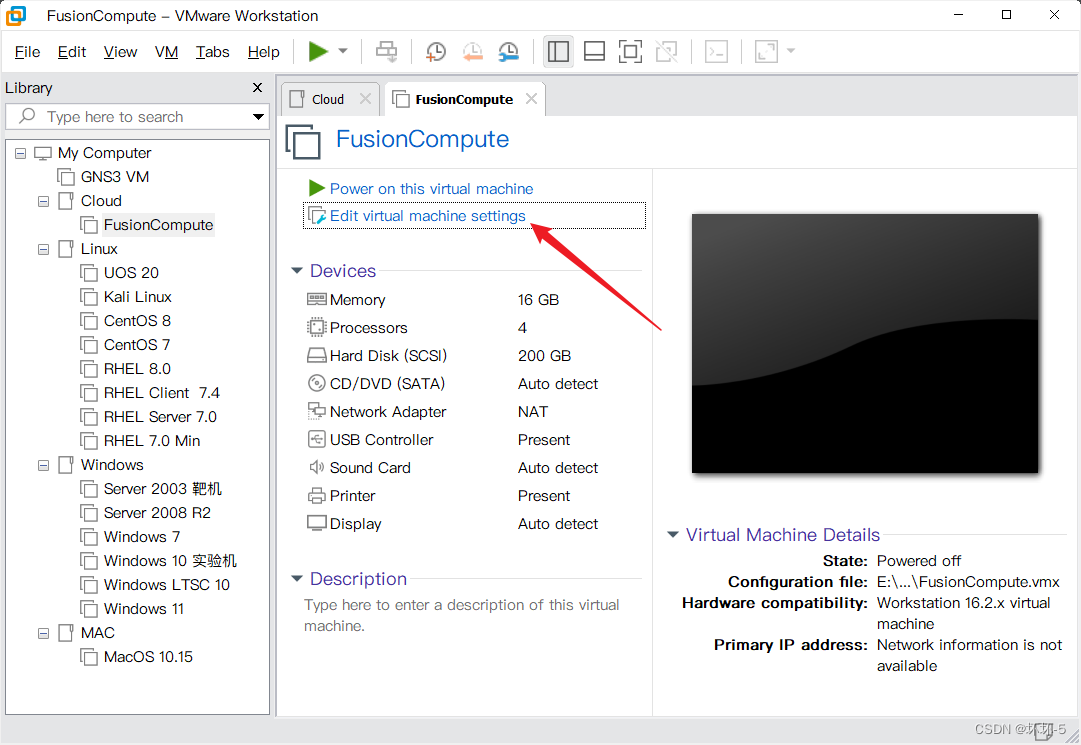Click the CD/DVD (SATA) device icon
This screenshot has width=1081, height=745.
point(316,383)
